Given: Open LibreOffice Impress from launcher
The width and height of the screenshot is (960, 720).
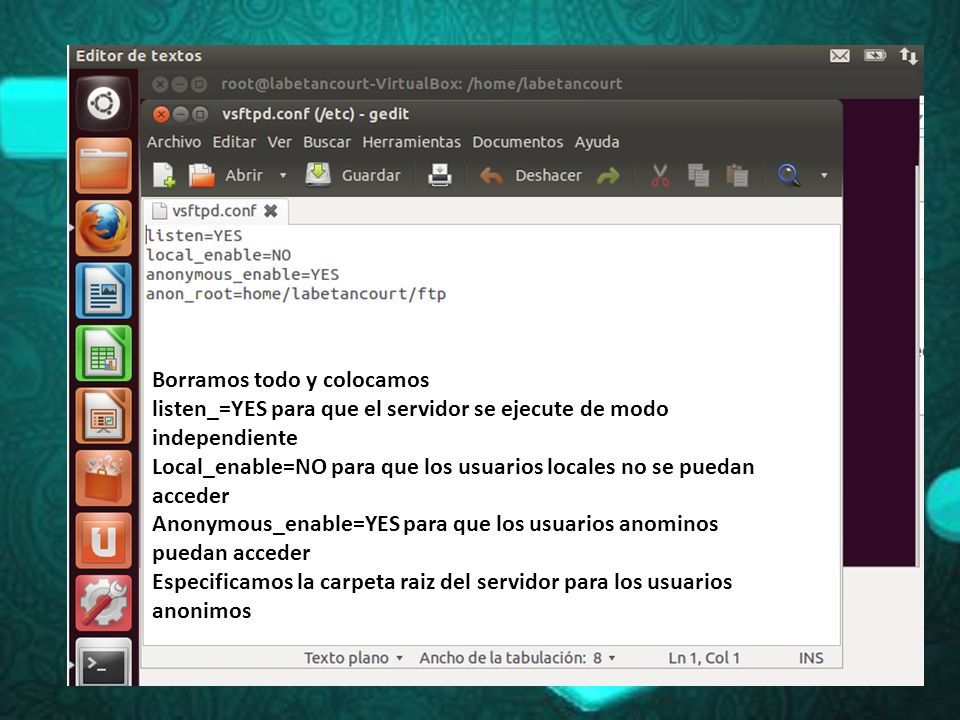Looking at the screenshot, I should pyautogui.click(x=103, y=416).
